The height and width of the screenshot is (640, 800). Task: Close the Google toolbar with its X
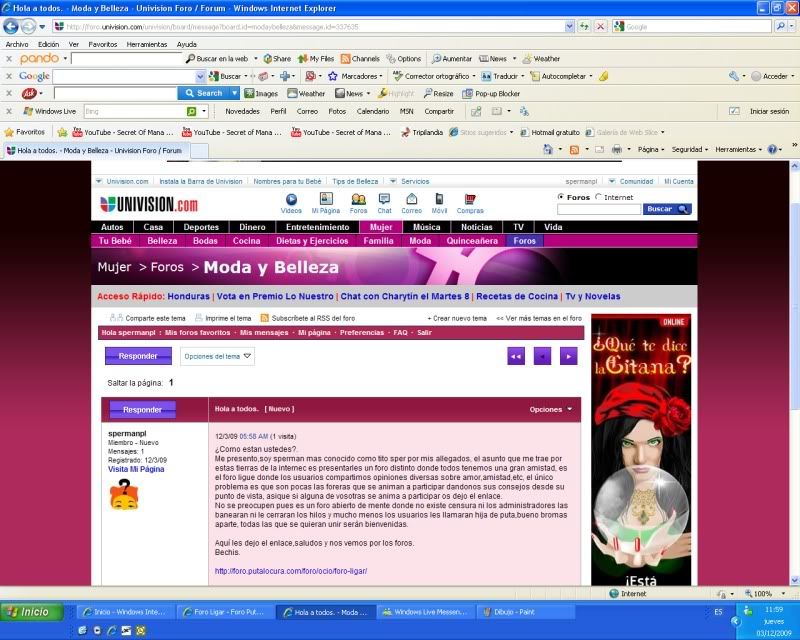tap(9, 76)
